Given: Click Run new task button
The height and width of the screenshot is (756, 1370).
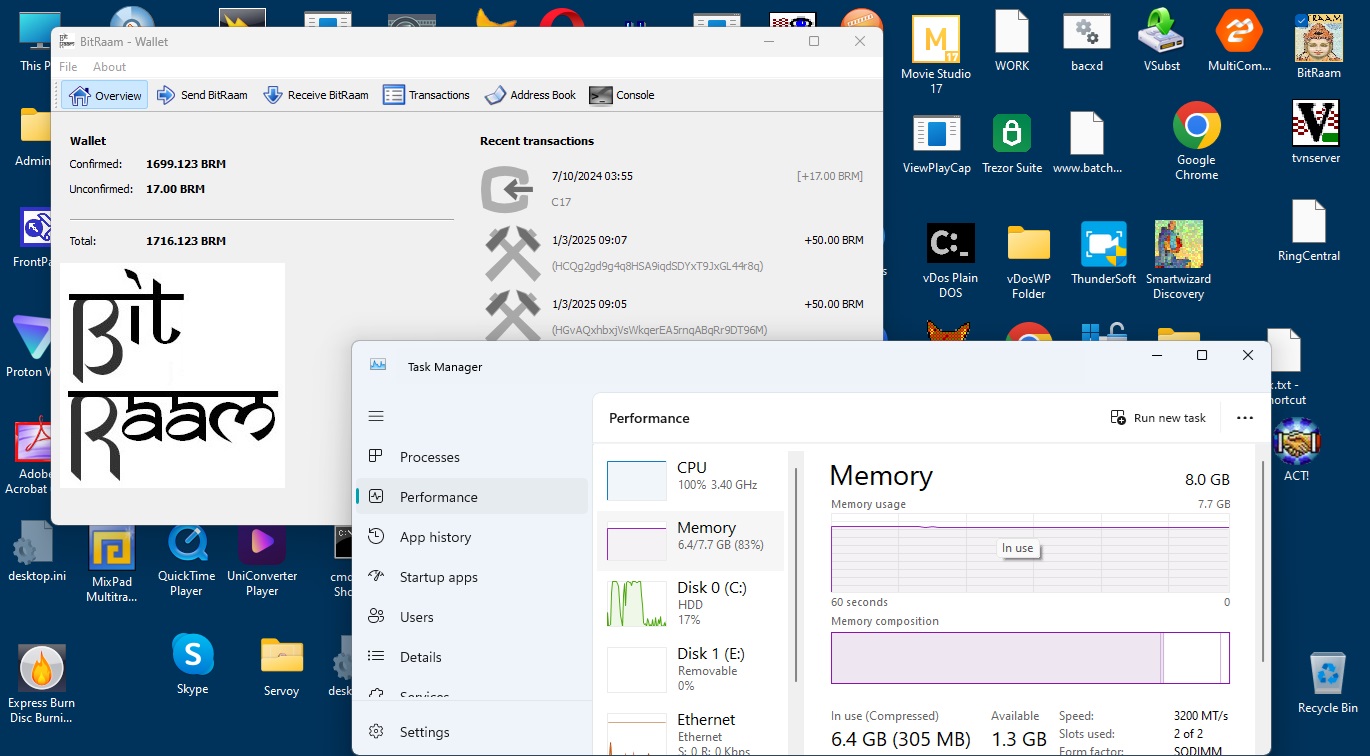Looking at the screenshot, I should (x=1158, y=418).
